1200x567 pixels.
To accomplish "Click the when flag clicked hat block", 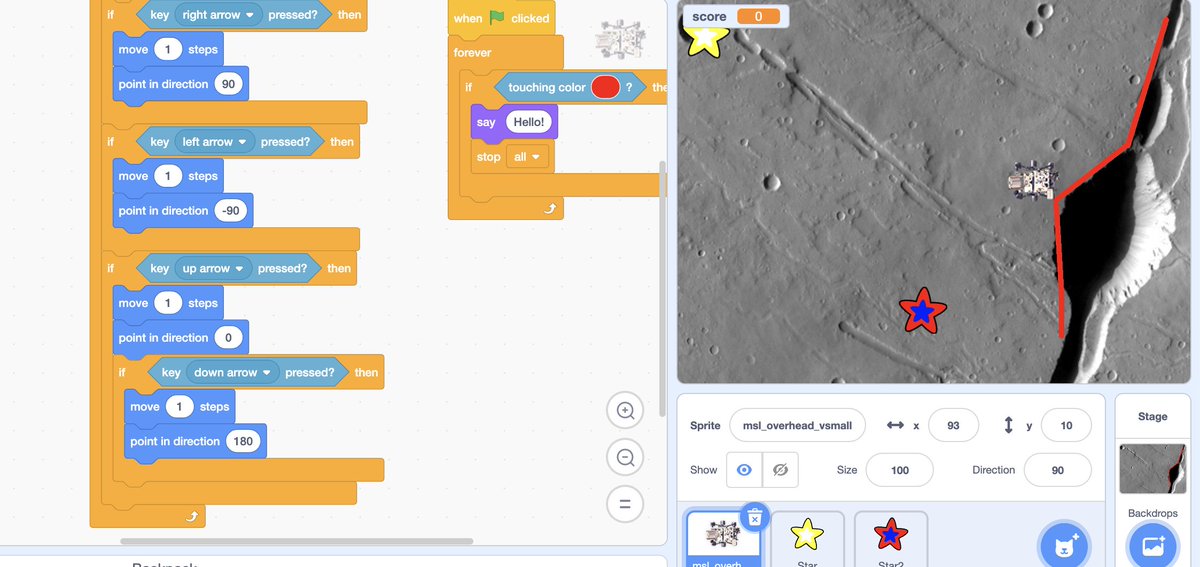I will (x=501, y=18).
